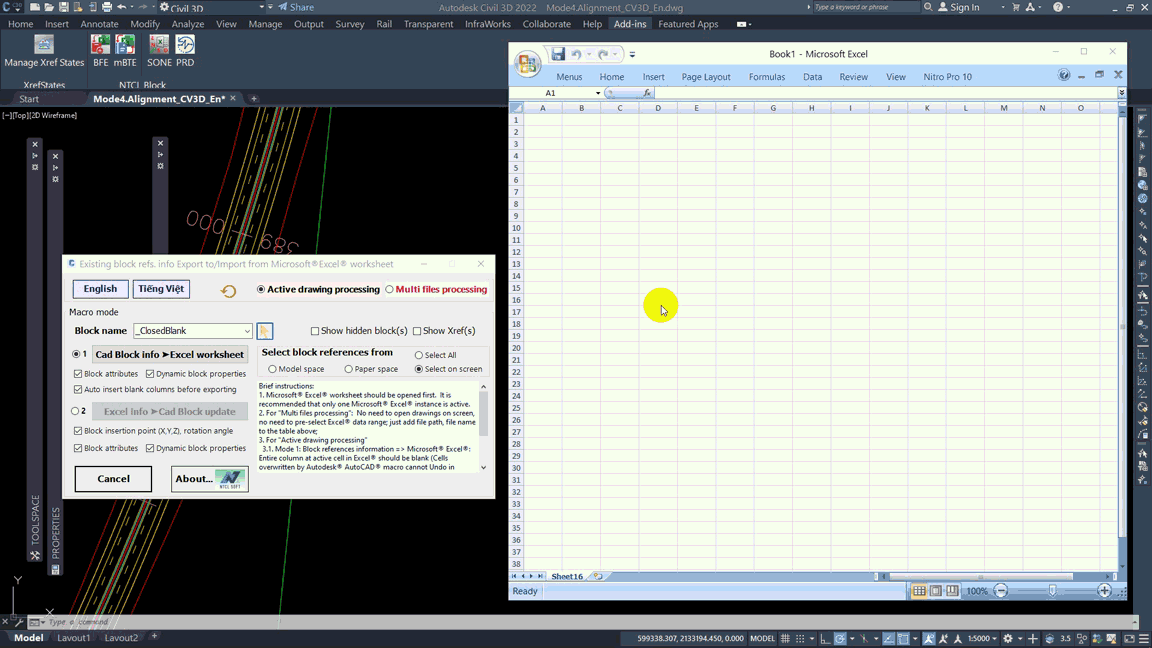The width and height of the screenshot is (1152, 648).
Task: Expand the Customize Quick Access Toolbar dropdown in Excel
Action: 632,55
